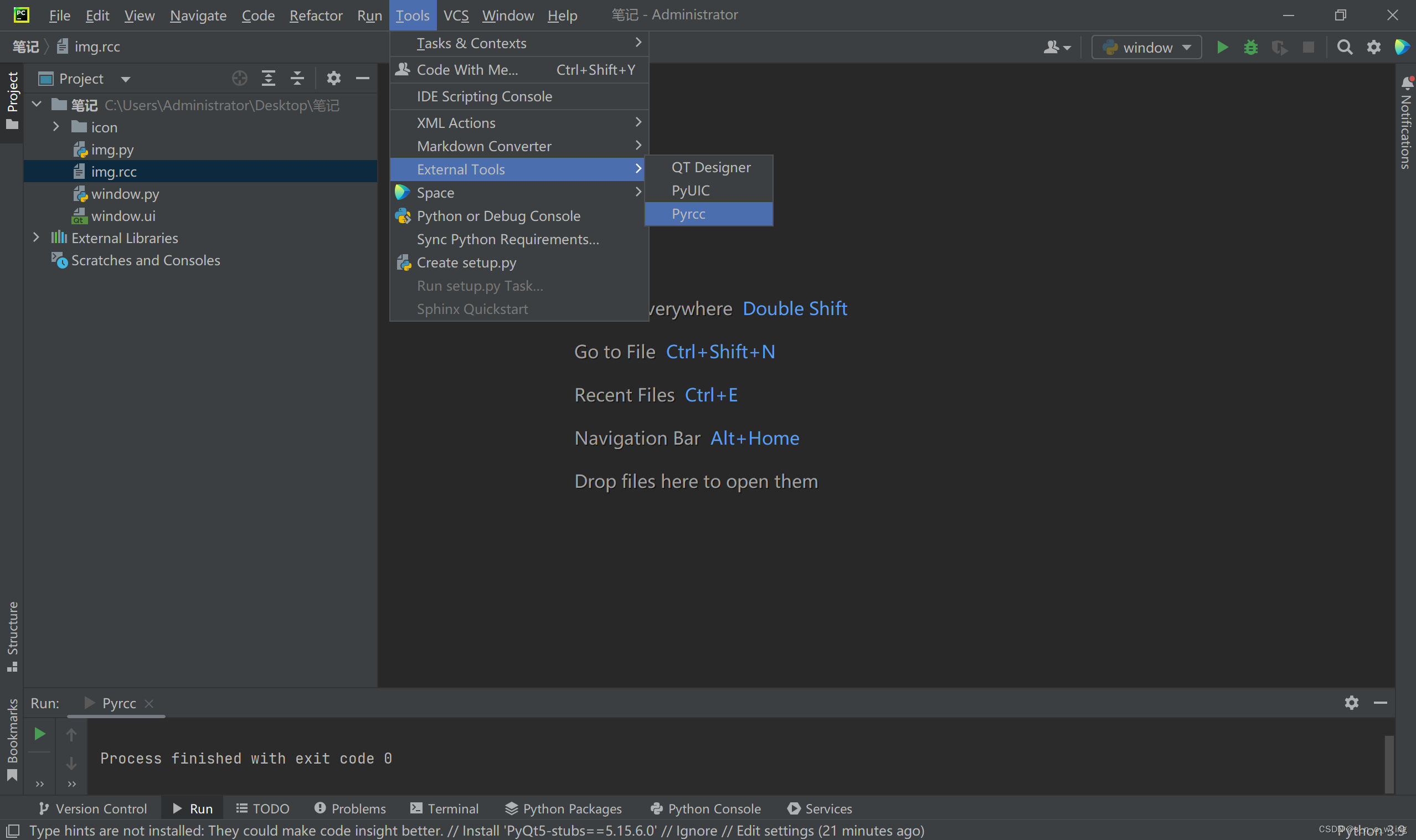Open the File menu
1416x840 pixels.
(59, 16)
